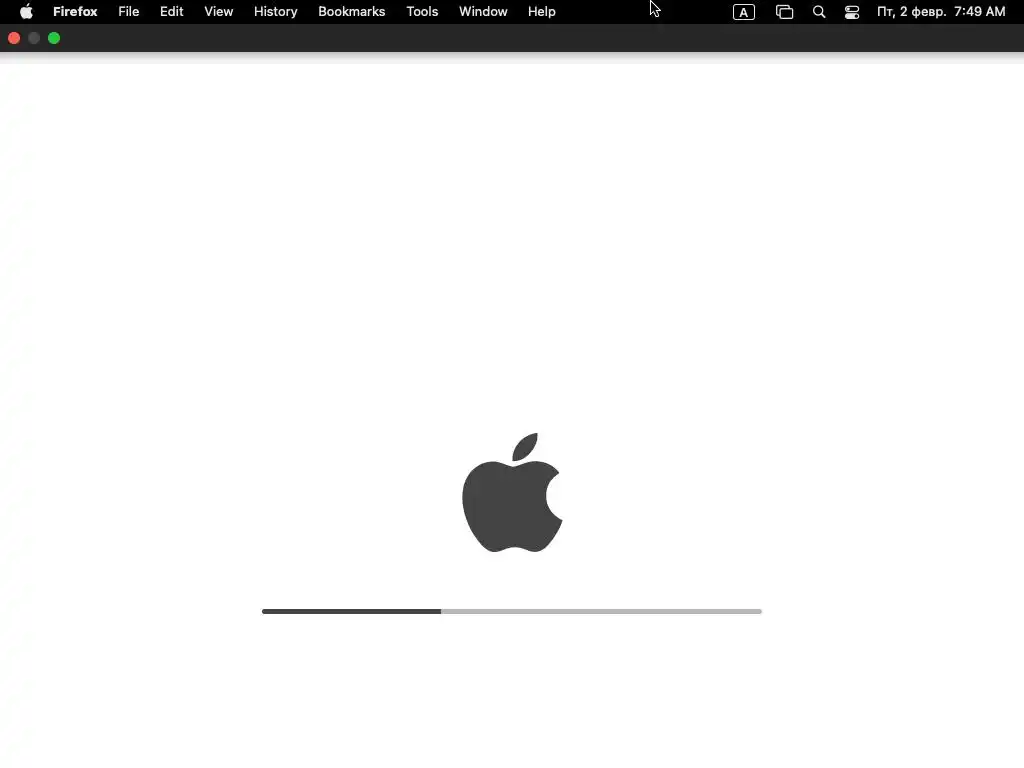Open Spotlight search magnifier icon
Screen dimensions: 1024x768
click(819, 12)
